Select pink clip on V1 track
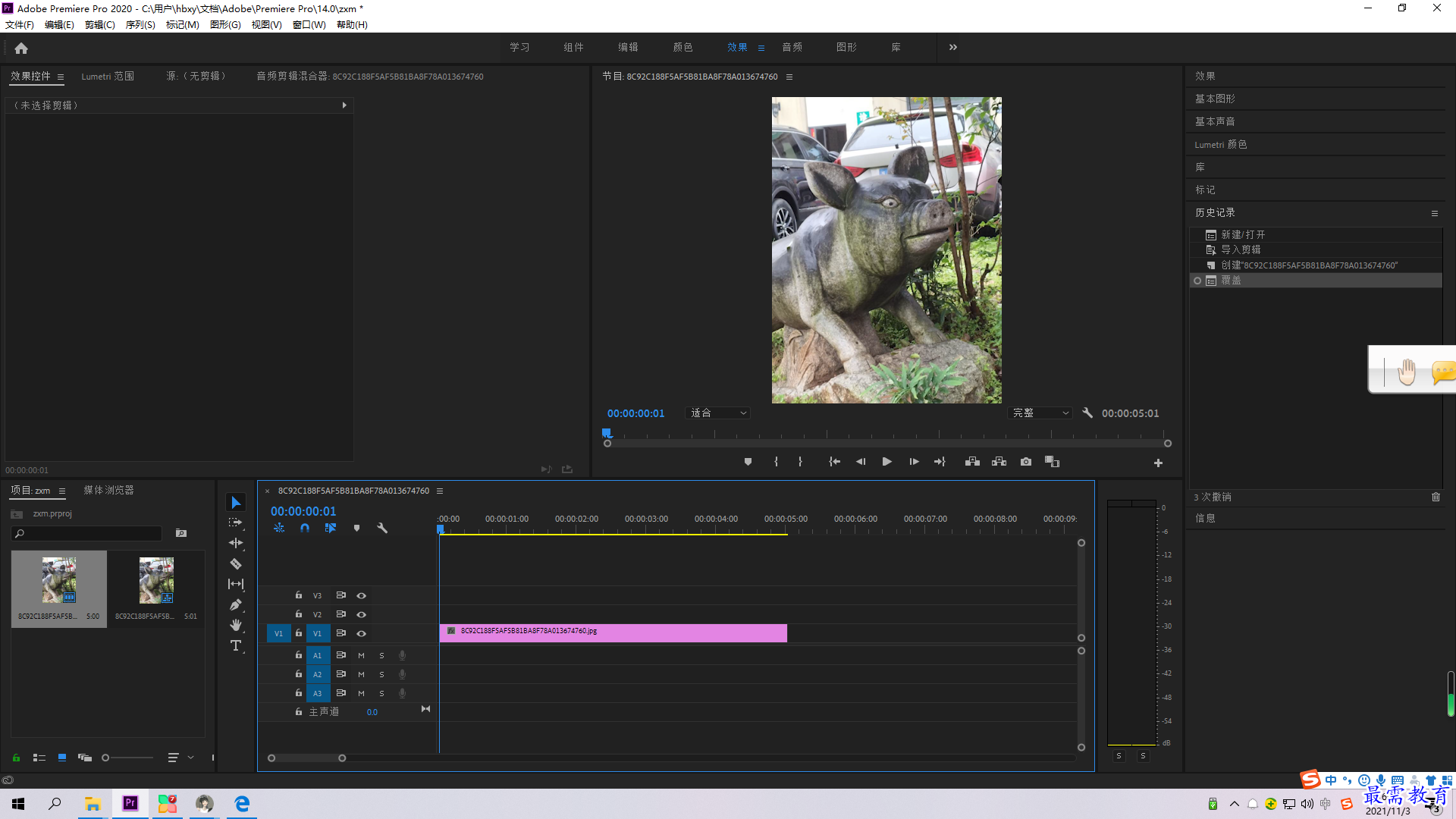1456x819 pixels. click(613, 633)
